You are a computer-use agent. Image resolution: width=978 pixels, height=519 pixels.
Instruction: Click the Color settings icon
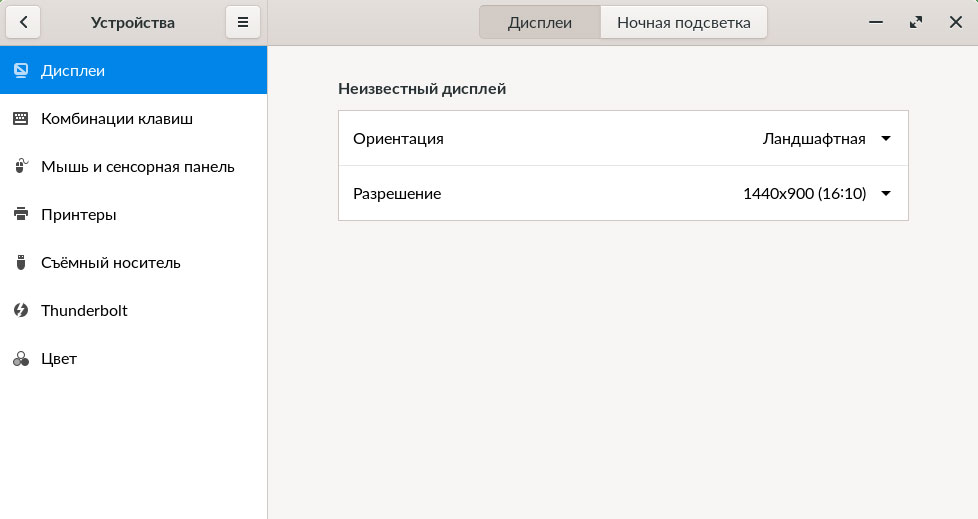click(x=20, y=358)
